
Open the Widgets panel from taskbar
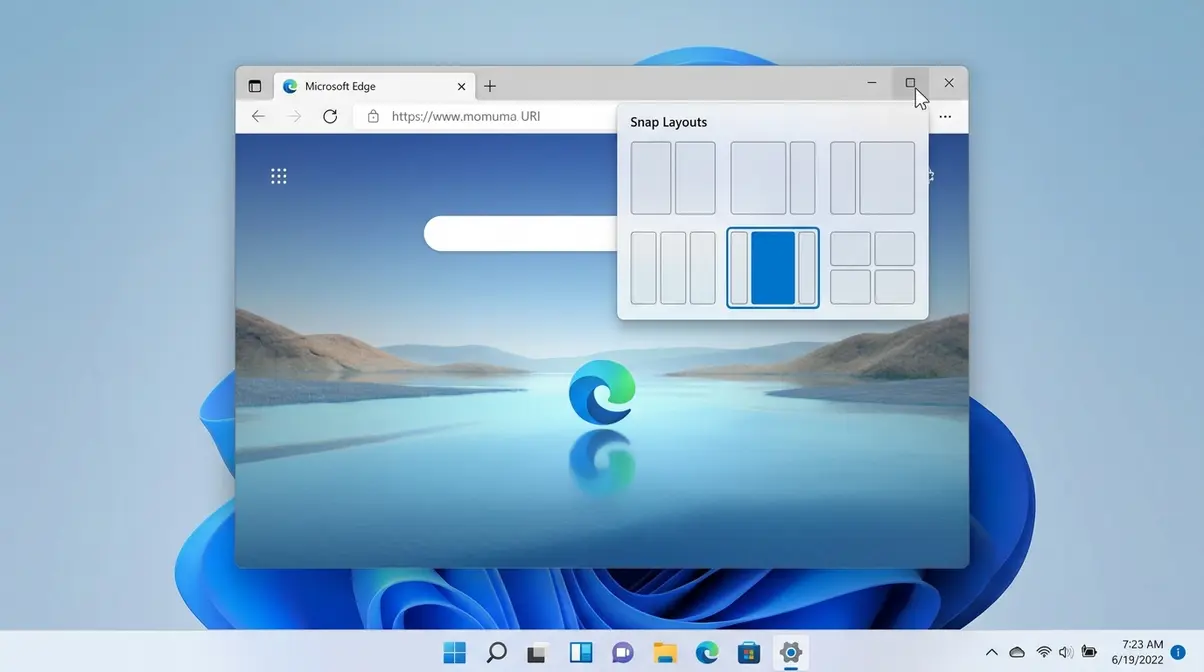580,653
